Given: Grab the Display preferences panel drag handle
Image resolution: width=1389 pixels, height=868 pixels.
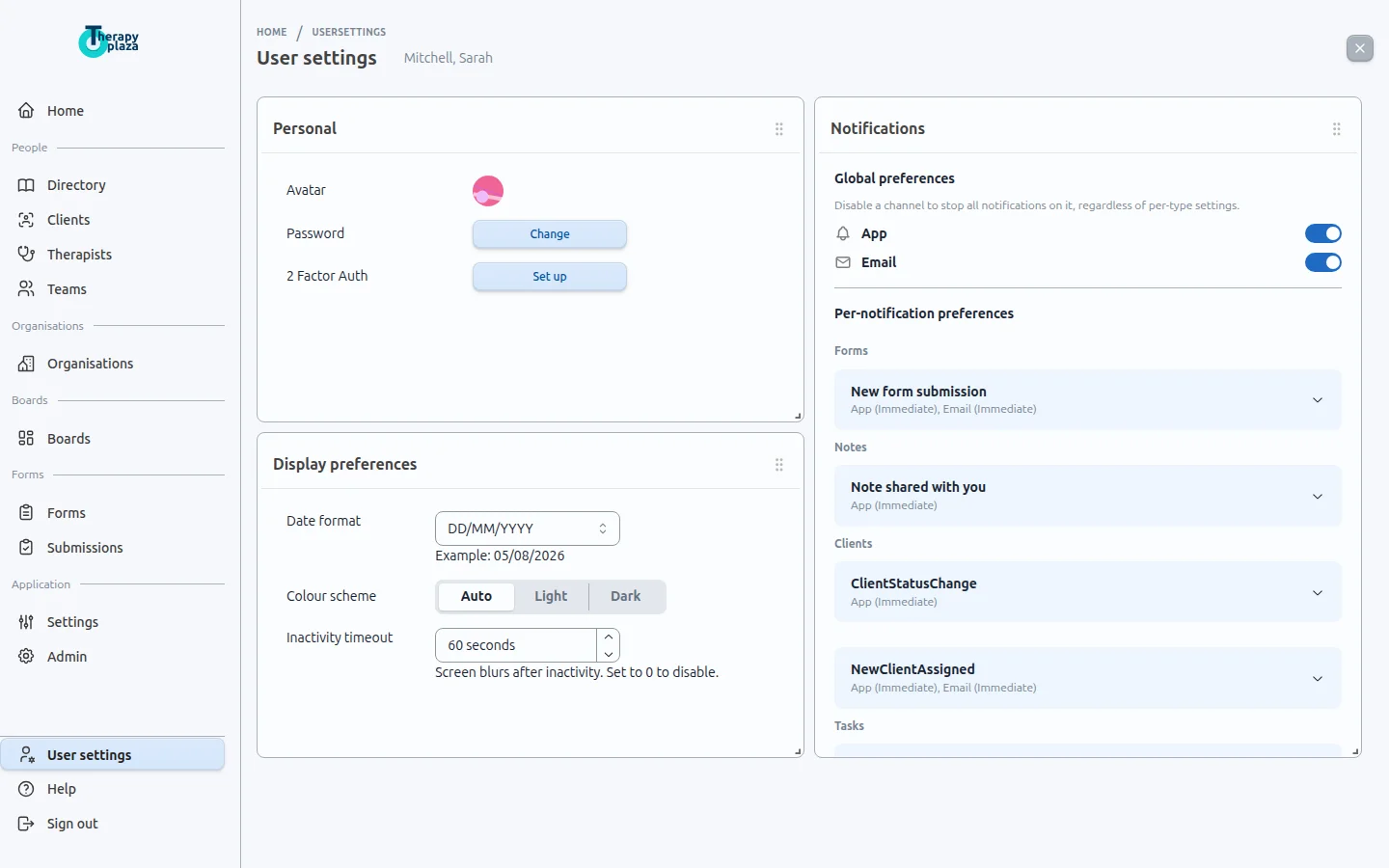Looking at the screenshot, I should point(779,465).
